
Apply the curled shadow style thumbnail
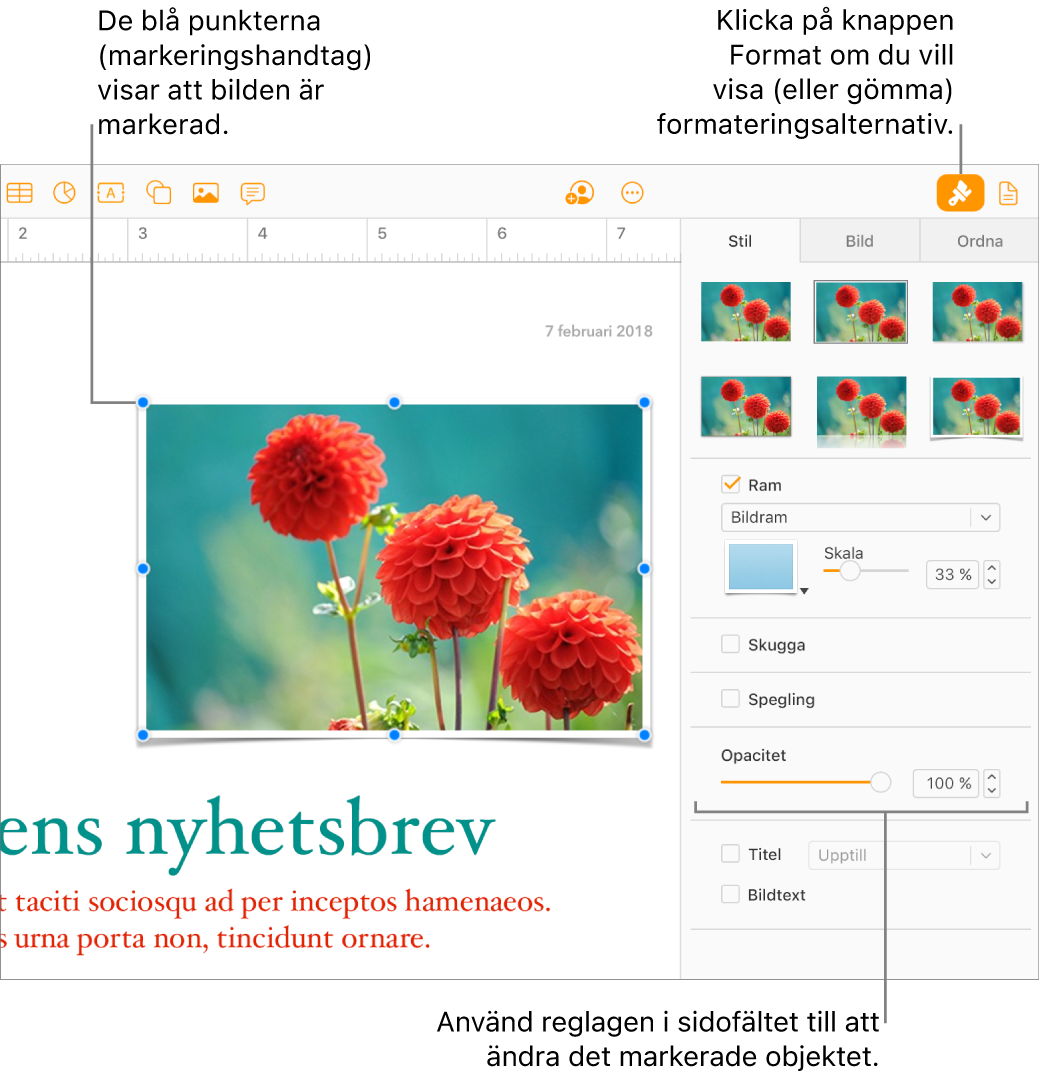976,408
